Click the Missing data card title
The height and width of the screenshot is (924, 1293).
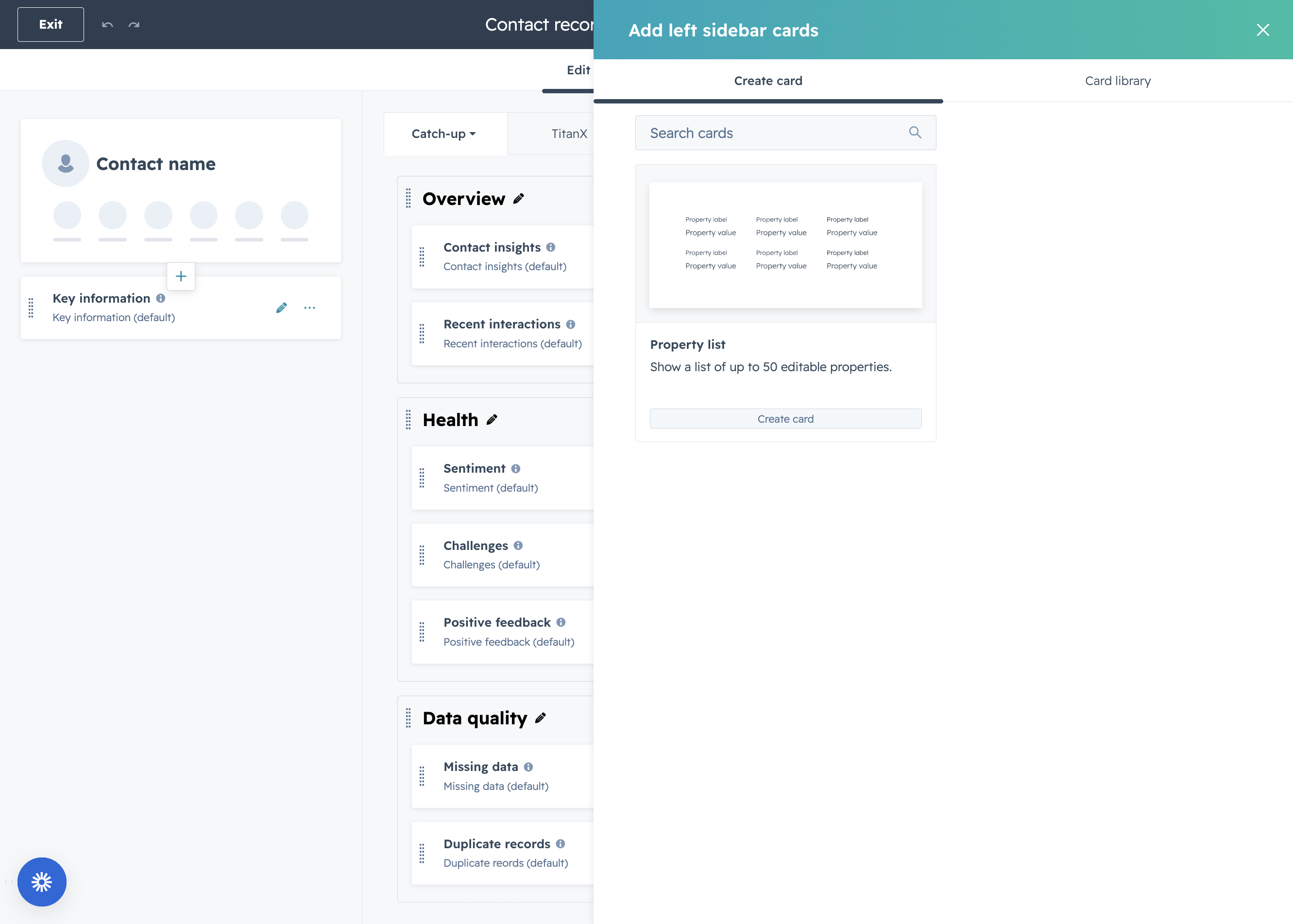point(481,767)
